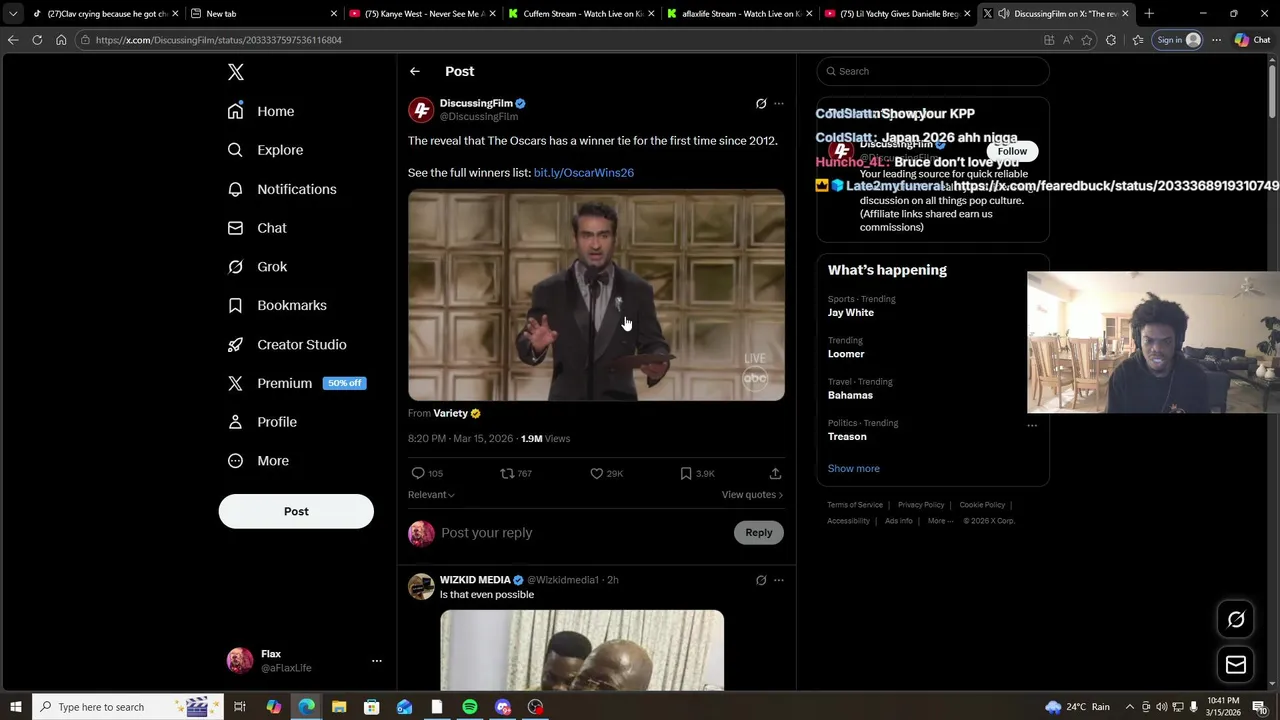Viewport: 1280px width, 720px height.
Task: Switch to Clav crying TikTok tab
Action: click(105, 14)
